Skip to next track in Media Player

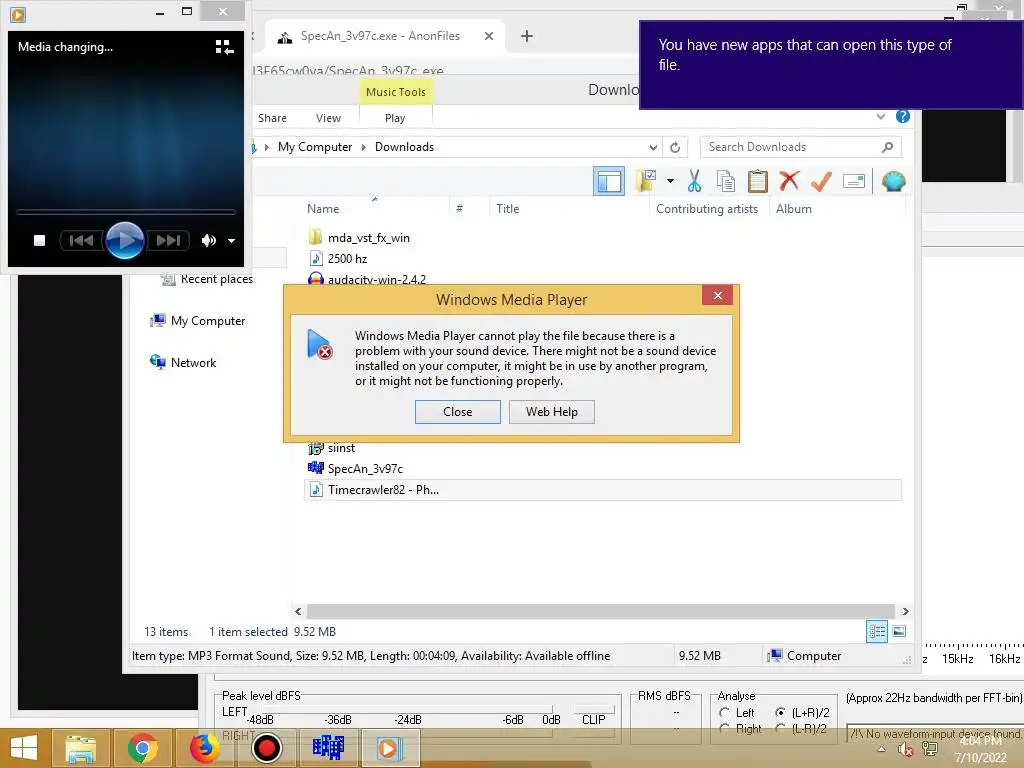click(168, 240)
